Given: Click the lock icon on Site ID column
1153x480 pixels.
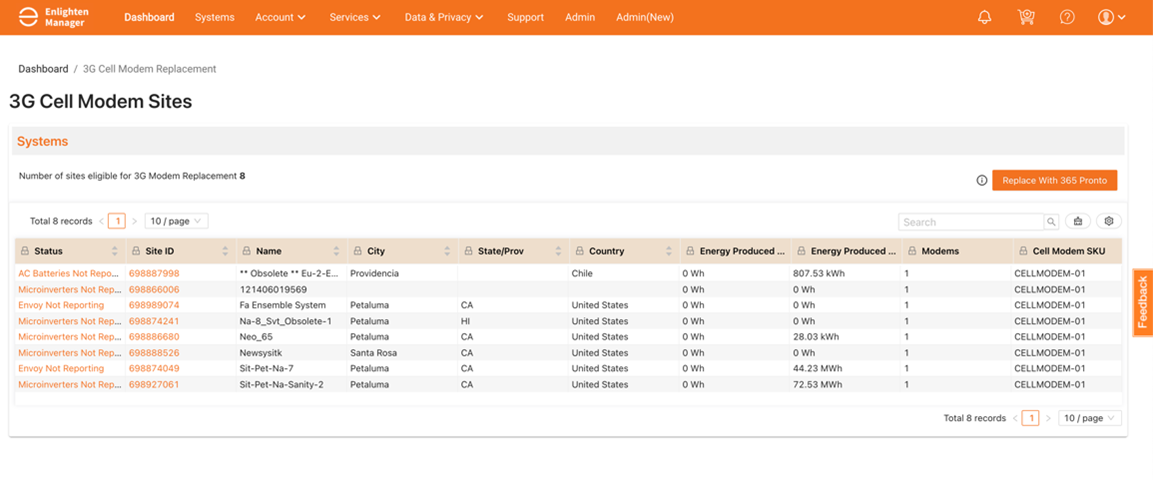Looking at the screenshot, I should (x=135, y=251).
